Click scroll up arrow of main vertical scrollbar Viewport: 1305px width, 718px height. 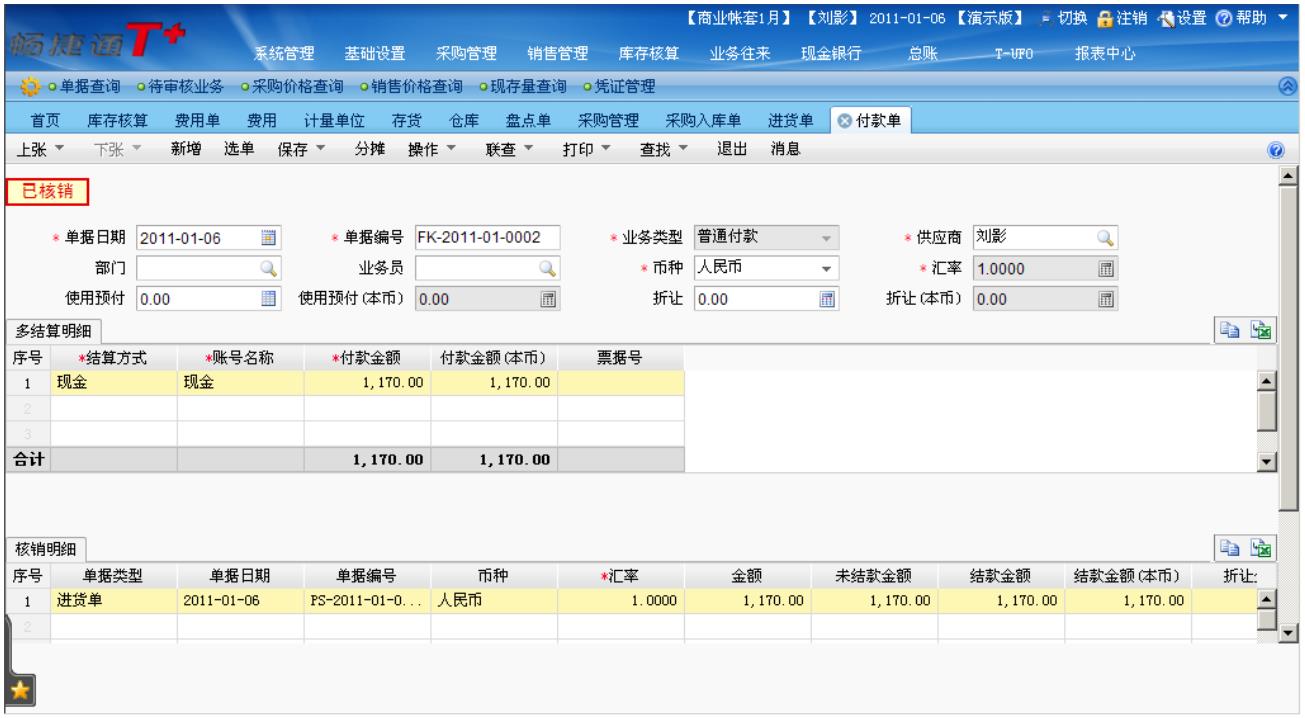click(1289, 177)
